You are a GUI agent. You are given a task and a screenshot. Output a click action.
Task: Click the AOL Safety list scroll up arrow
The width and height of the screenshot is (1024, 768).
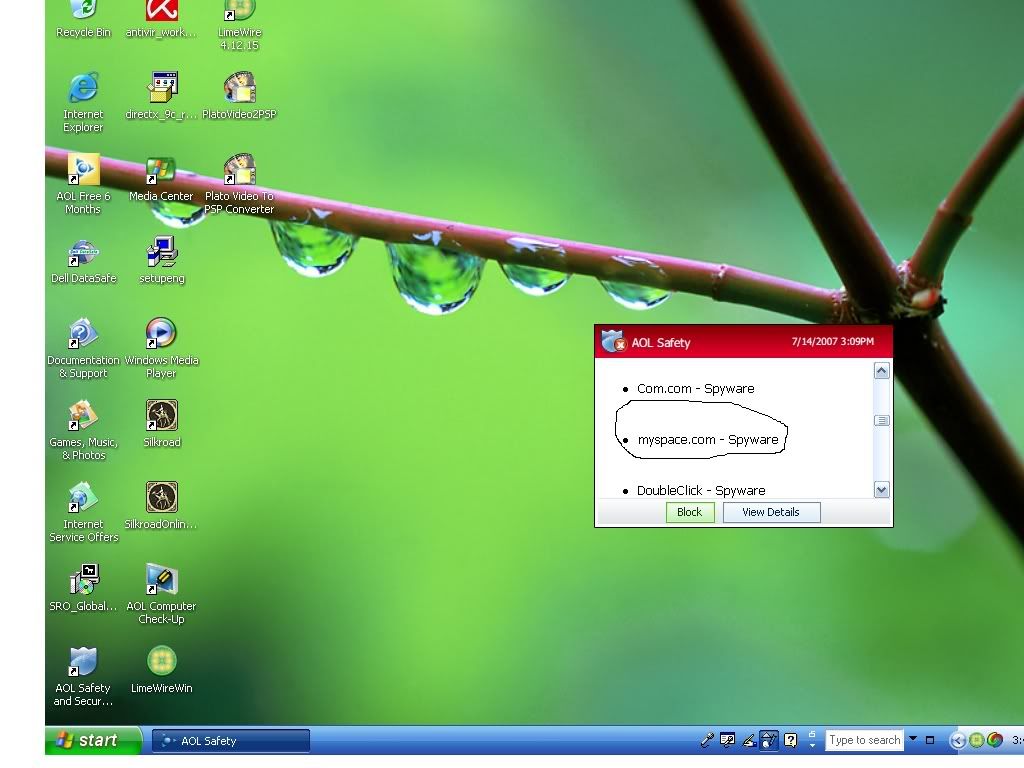(x=882, y=371)
